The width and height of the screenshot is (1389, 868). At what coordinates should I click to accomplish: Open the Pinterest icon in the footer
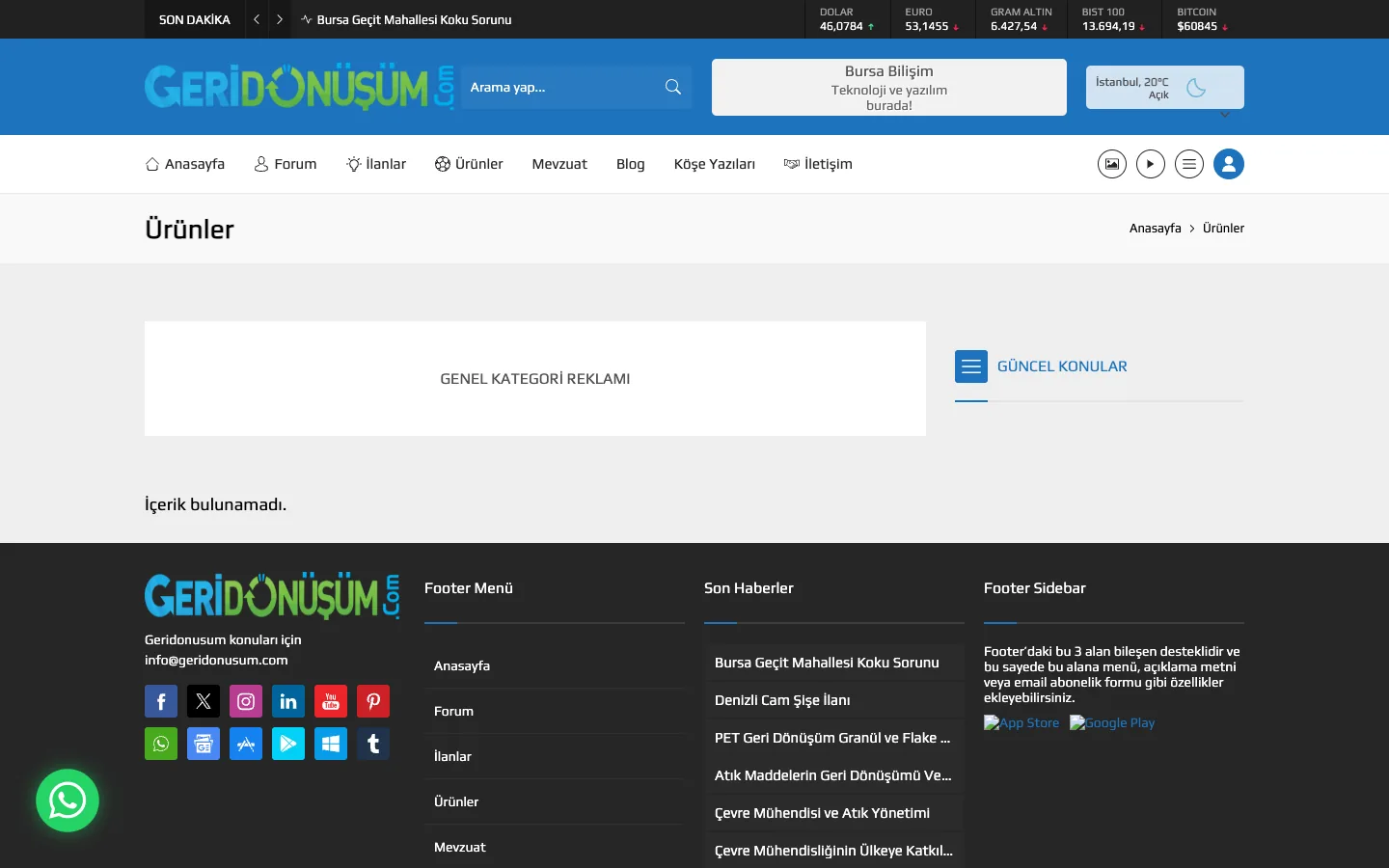[373, 701]
